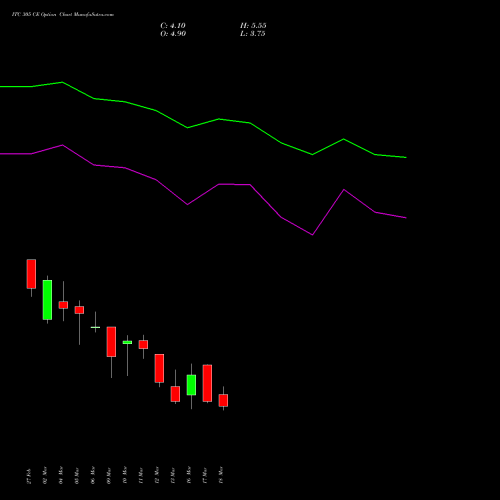Image resolution: width=500 pixels, height=500 pixels.
Task: Click the first red candlestick above 27 Feb
Action: coord(31,274)
